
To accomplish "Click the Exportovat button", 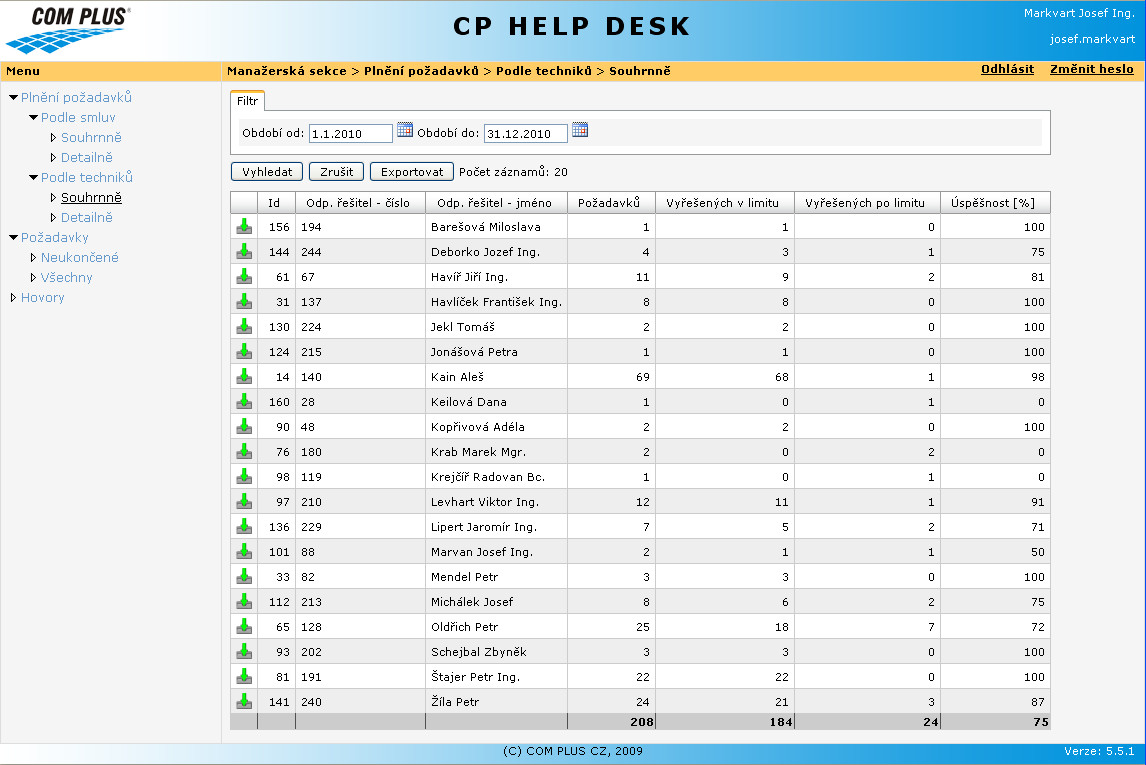I will click(x=411, y=172).
